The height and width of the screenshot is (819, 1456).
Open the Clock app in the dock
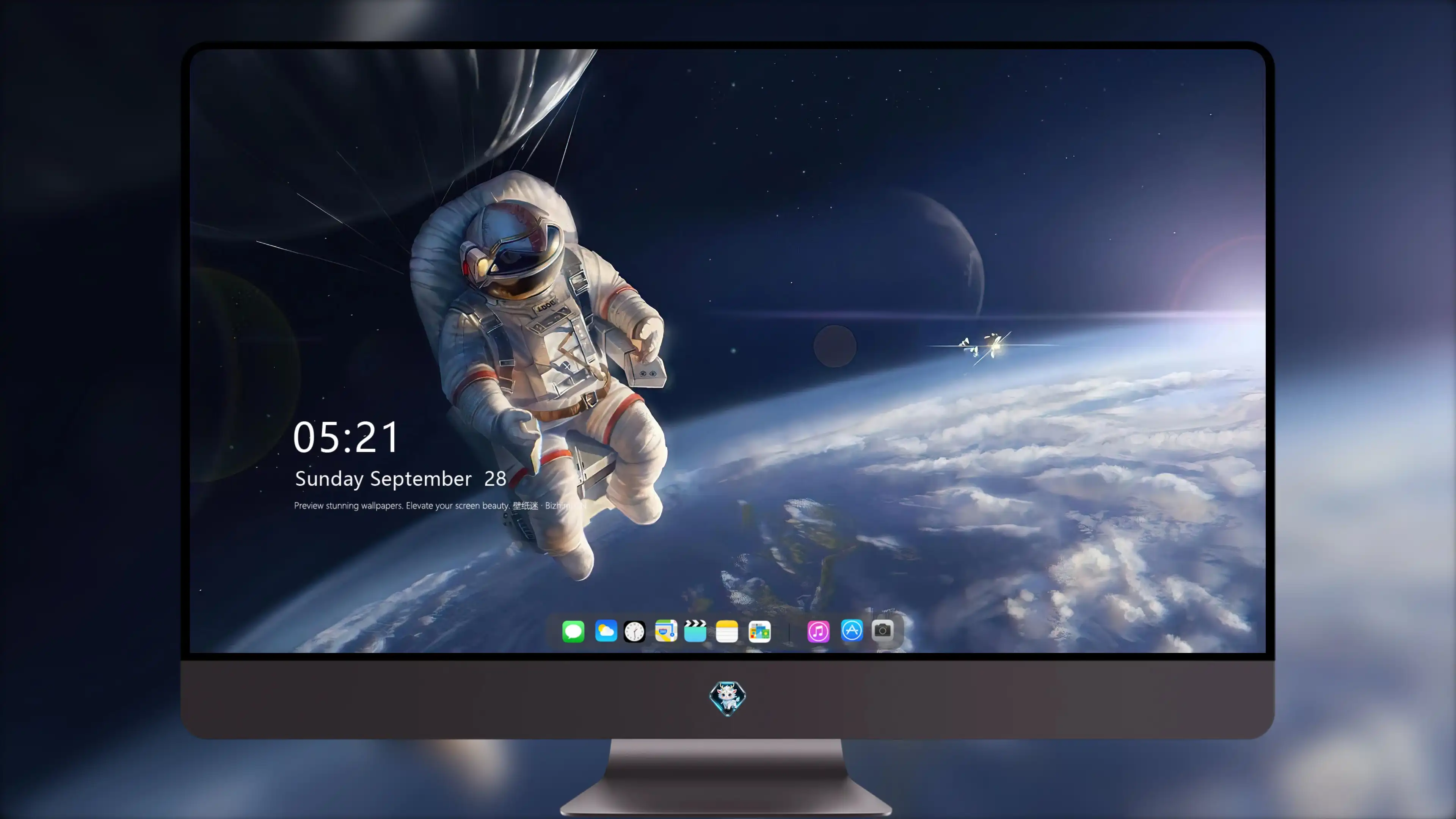pyautogui.click(x=634, y=631)
